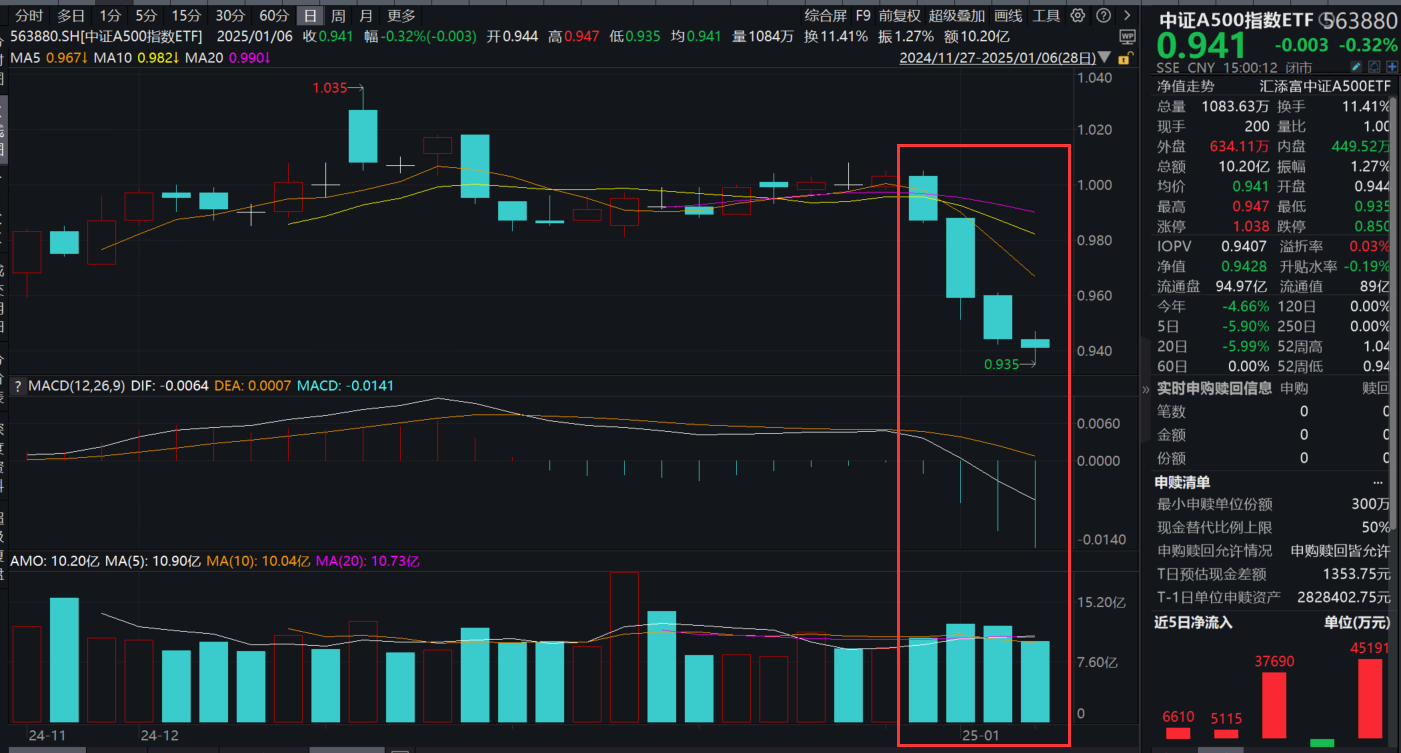Open chart settings gear icon
The image size is (1401, 753).
pyautogui.click(x=1077, y=16)
